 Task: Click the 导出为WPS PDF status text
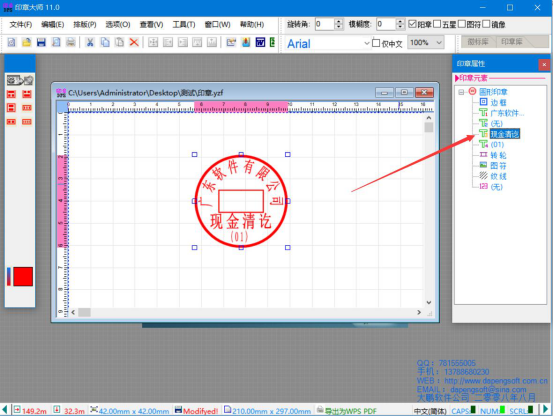pos(351,411)
